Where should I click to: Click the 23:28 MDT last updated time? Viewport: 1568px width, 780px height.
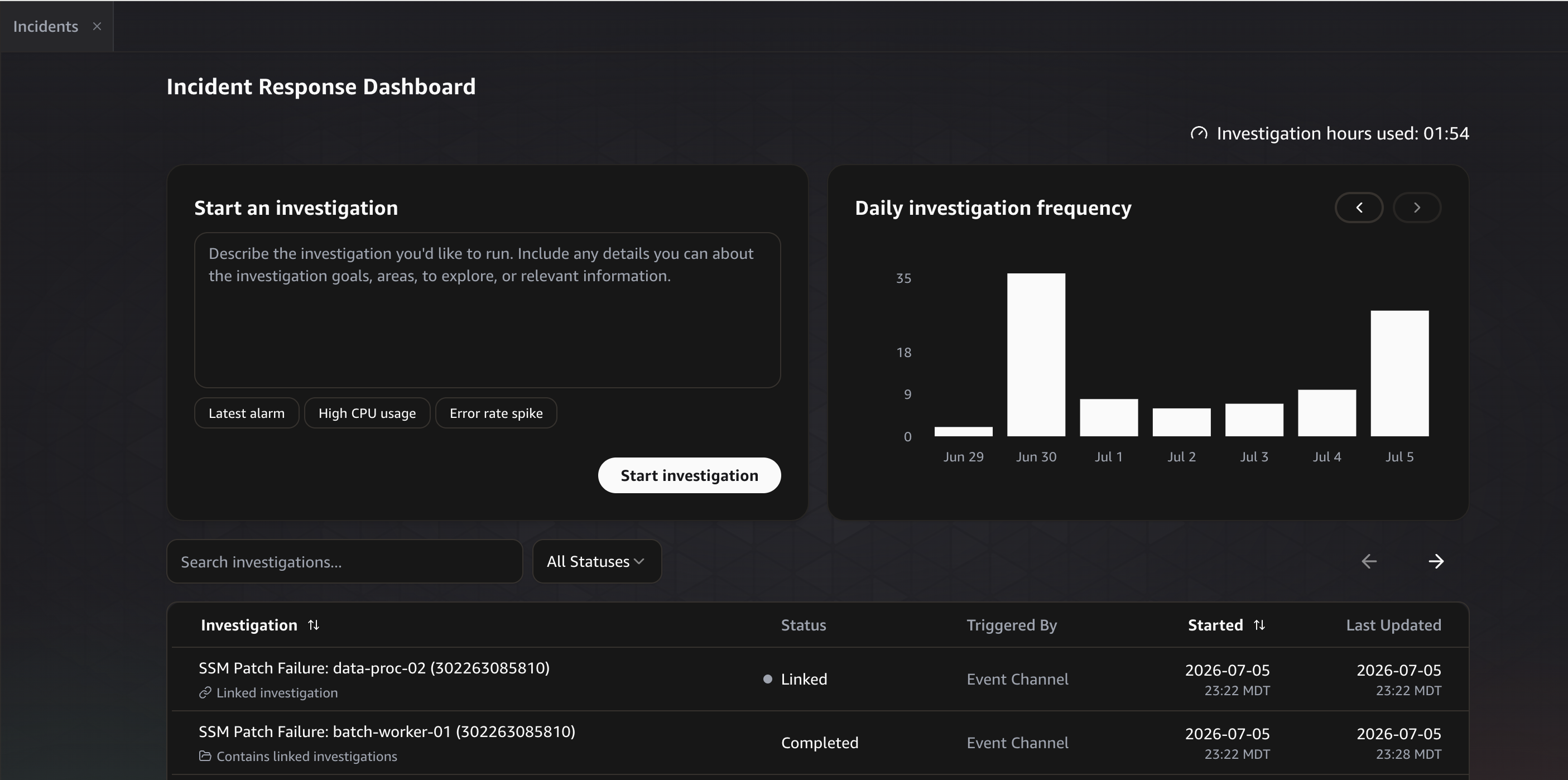click(x=1408, y=754)
